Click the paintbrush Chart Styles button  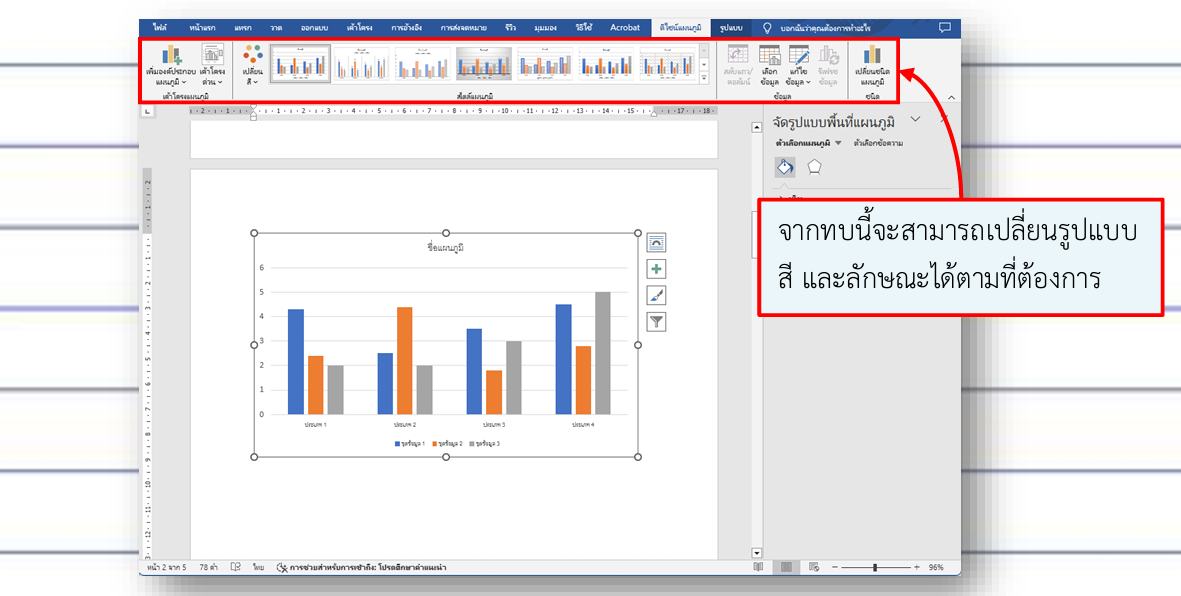(x=656, y=295)
